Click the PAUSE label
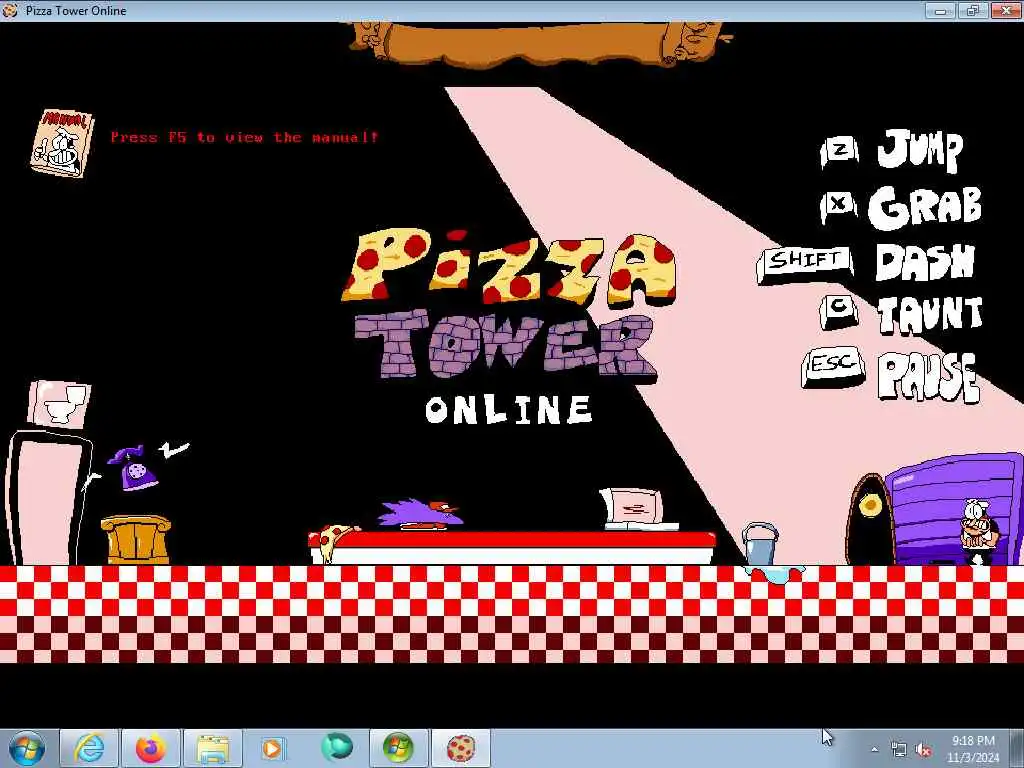Image resolution: width=1024 pixels, height=768 pixels. click(928, 376)
